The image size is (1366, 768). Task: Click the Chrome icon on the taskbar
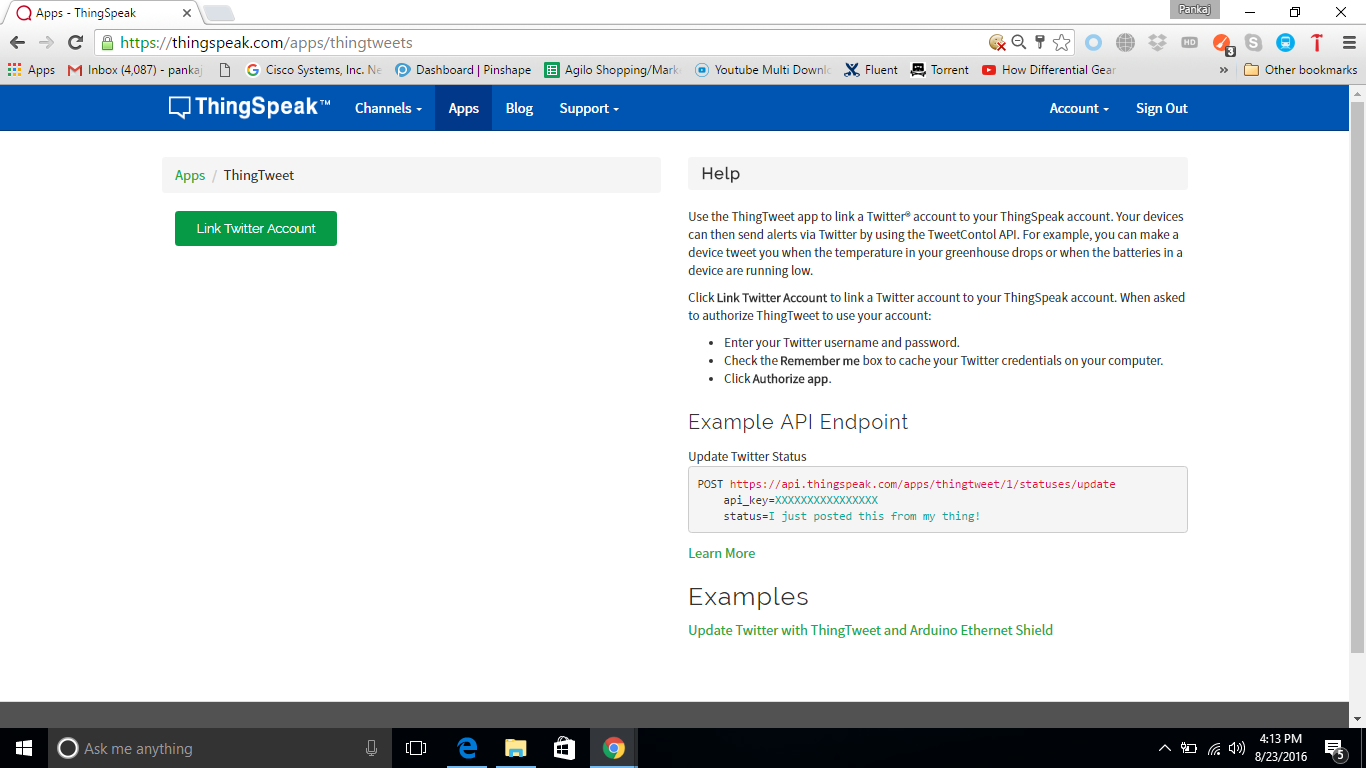coord(613,748)
